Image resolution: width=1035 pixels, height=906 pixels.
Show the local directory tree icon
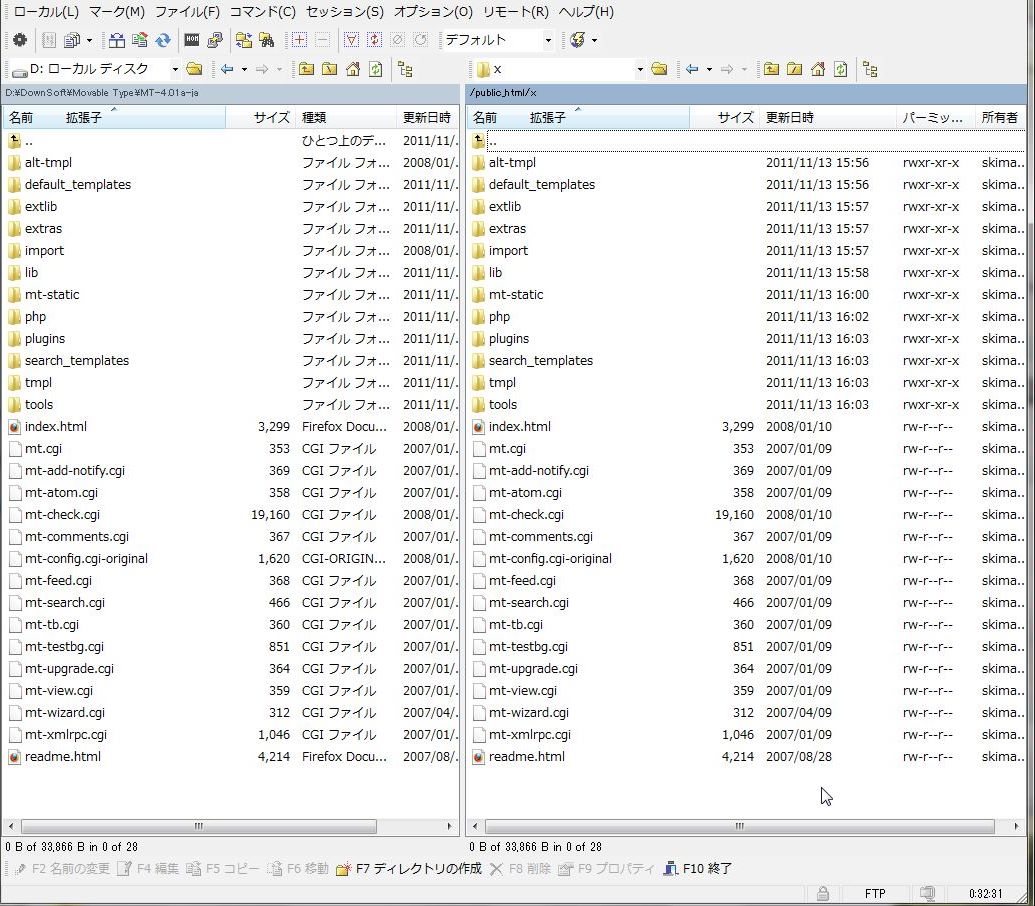pyautogui.click(x=405, y=69)
